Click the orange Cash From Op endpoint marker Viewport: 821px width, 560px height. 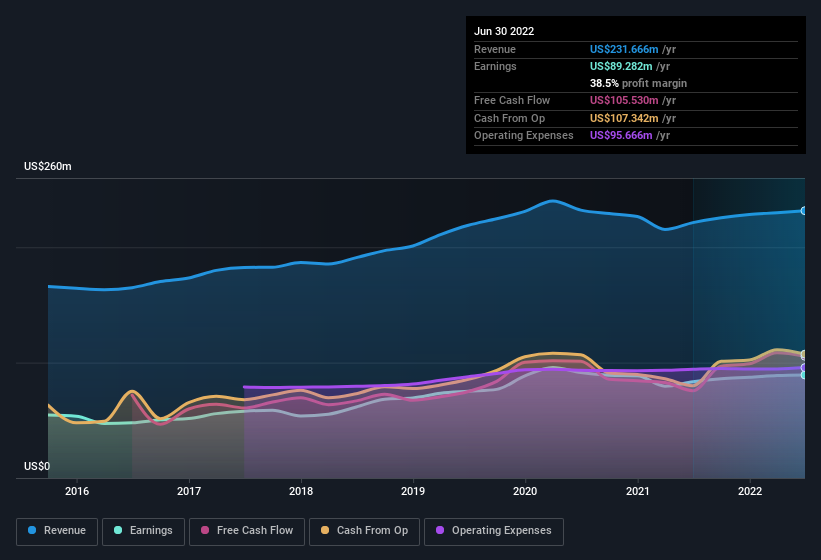tap(804, 355)
